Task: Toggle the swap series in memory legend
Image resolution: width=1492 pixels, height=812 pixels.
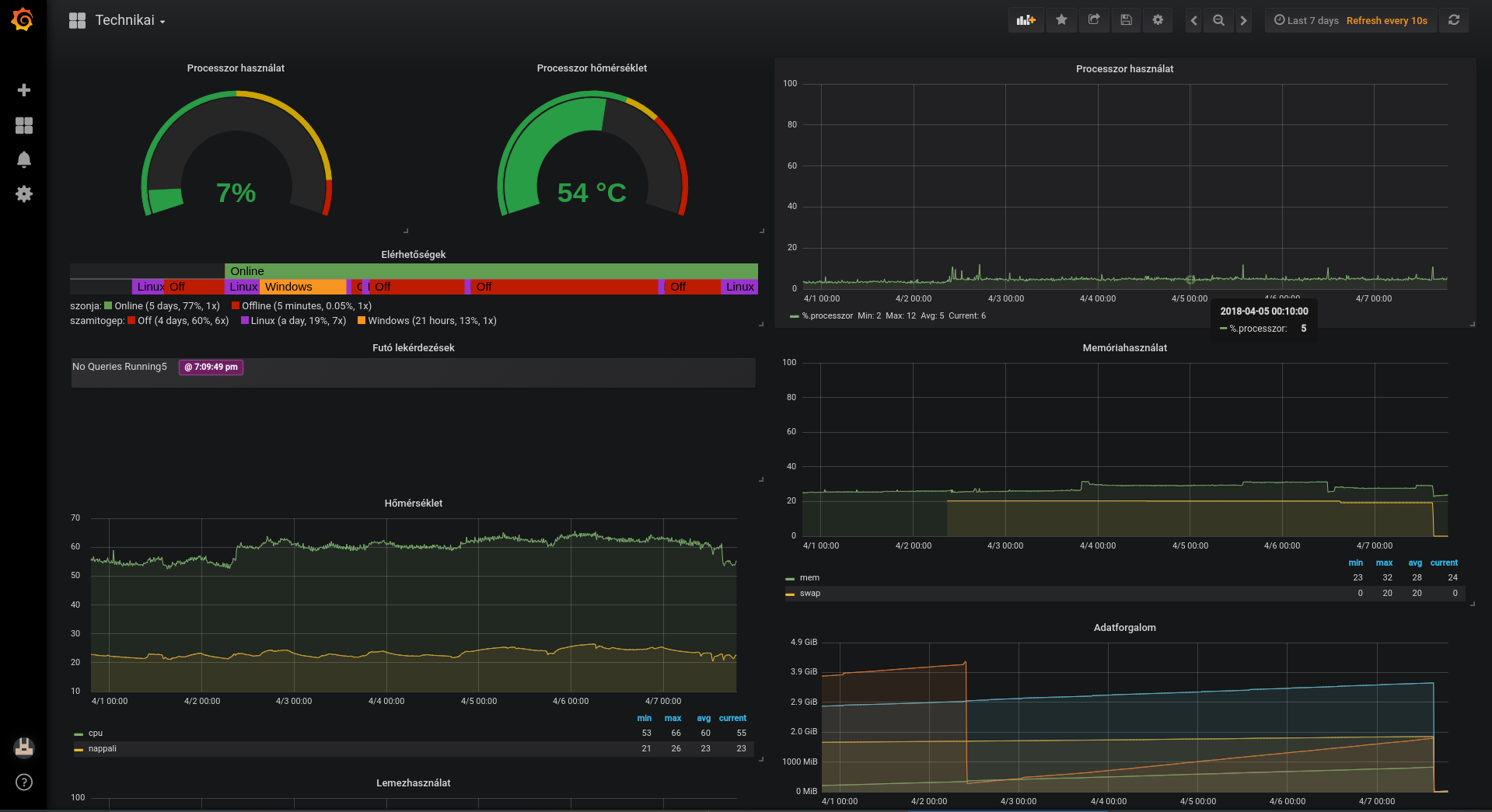Action: (x=809, y=593)
